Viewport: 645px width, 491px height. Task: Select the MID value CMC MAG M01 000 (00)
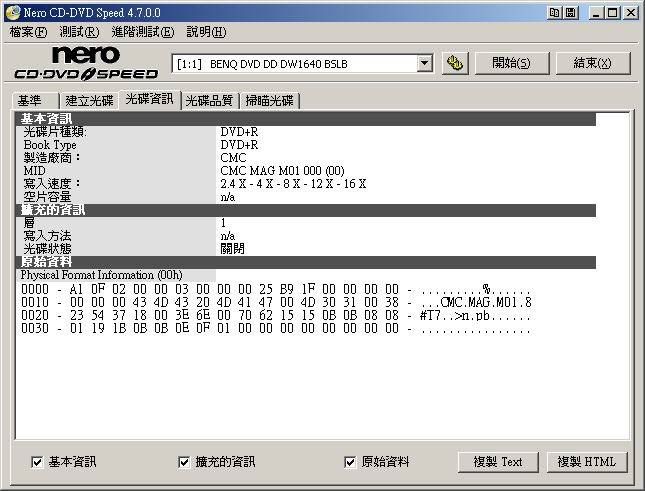[x=283, y=171]
